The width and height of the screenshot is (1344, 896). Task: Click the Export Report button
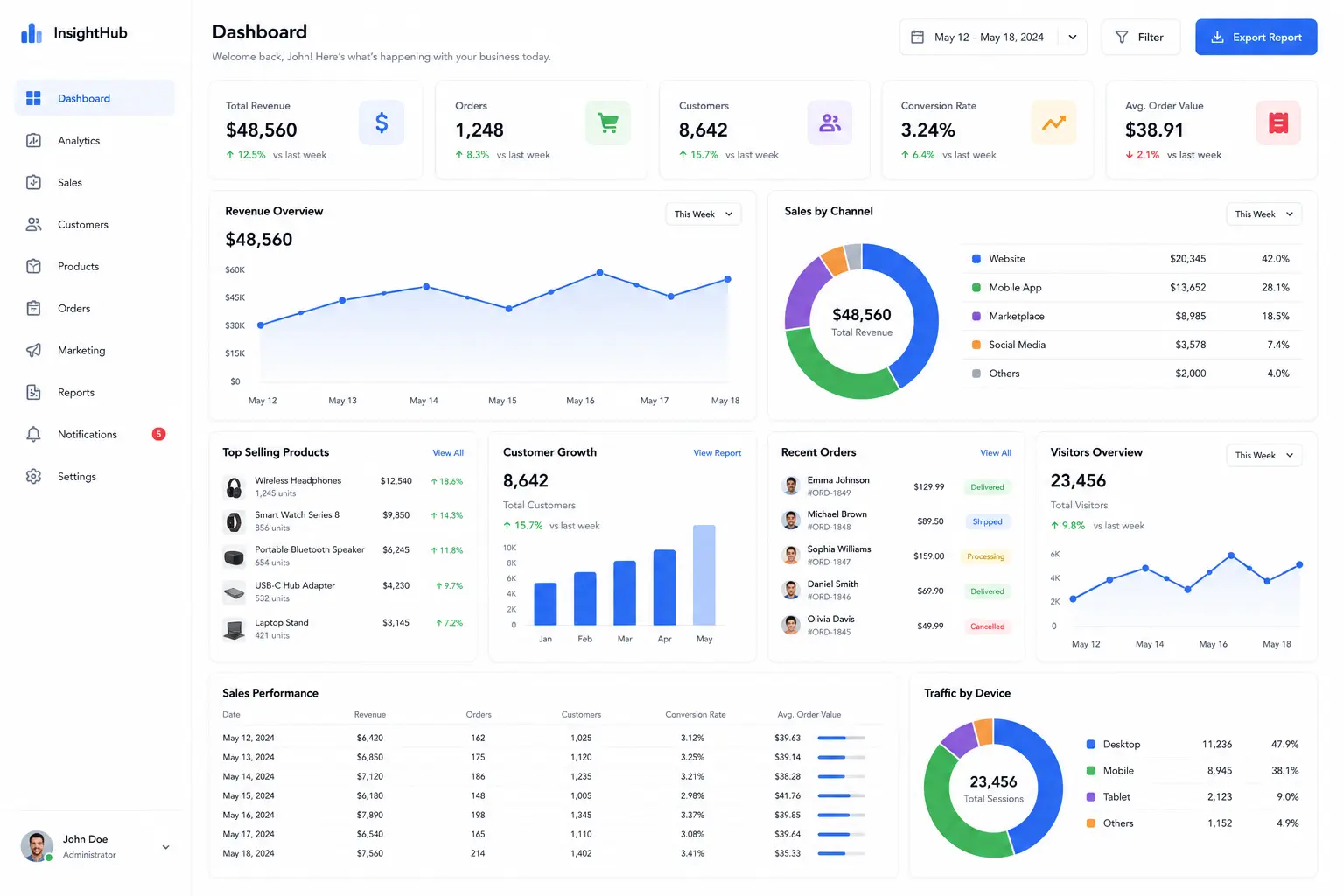click(x=1256, y=37)
